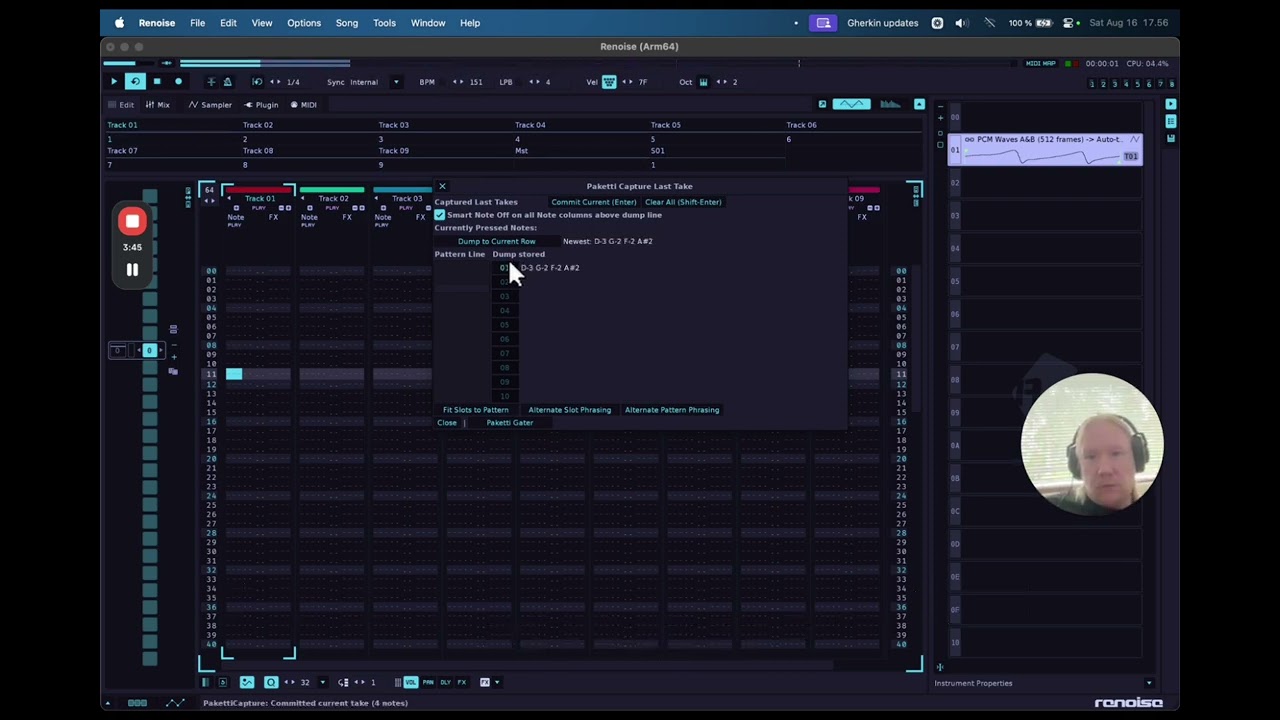
Task: Select stored dump row D-3 G-2 F-2 A#2
Action: click(550, 268)
